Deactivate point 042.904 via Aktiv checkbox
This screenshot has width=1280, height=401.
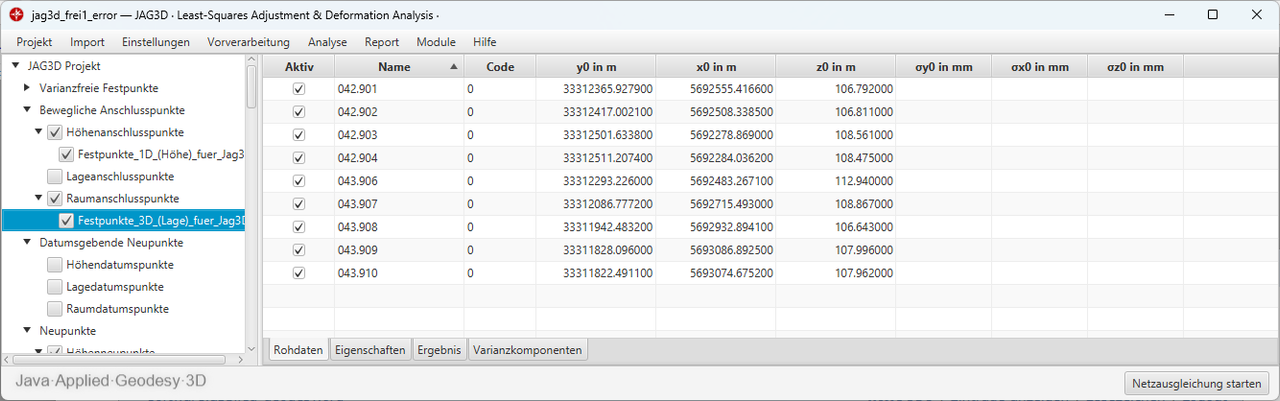[x=298, y=158]
